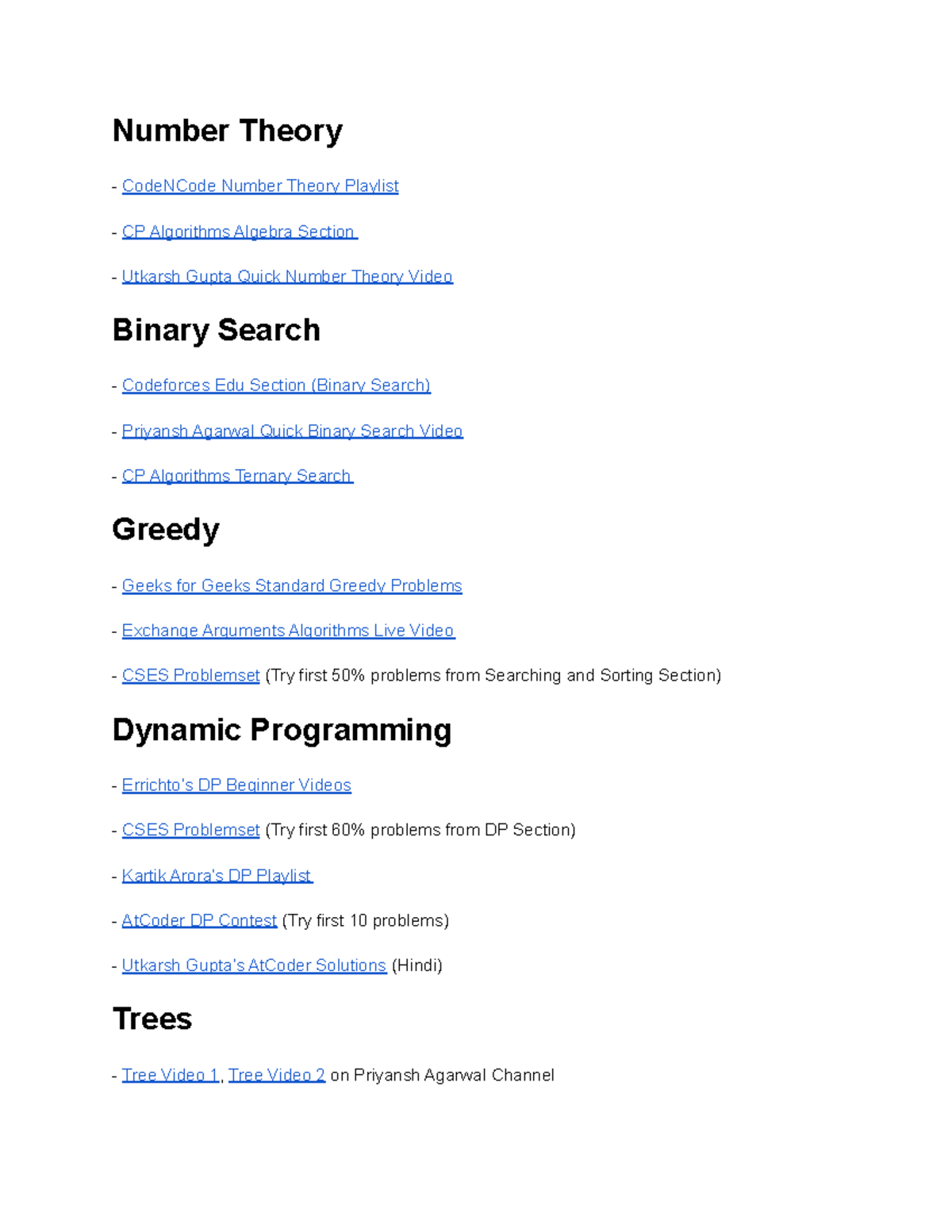Select the Trees heading

[152, 1019]
